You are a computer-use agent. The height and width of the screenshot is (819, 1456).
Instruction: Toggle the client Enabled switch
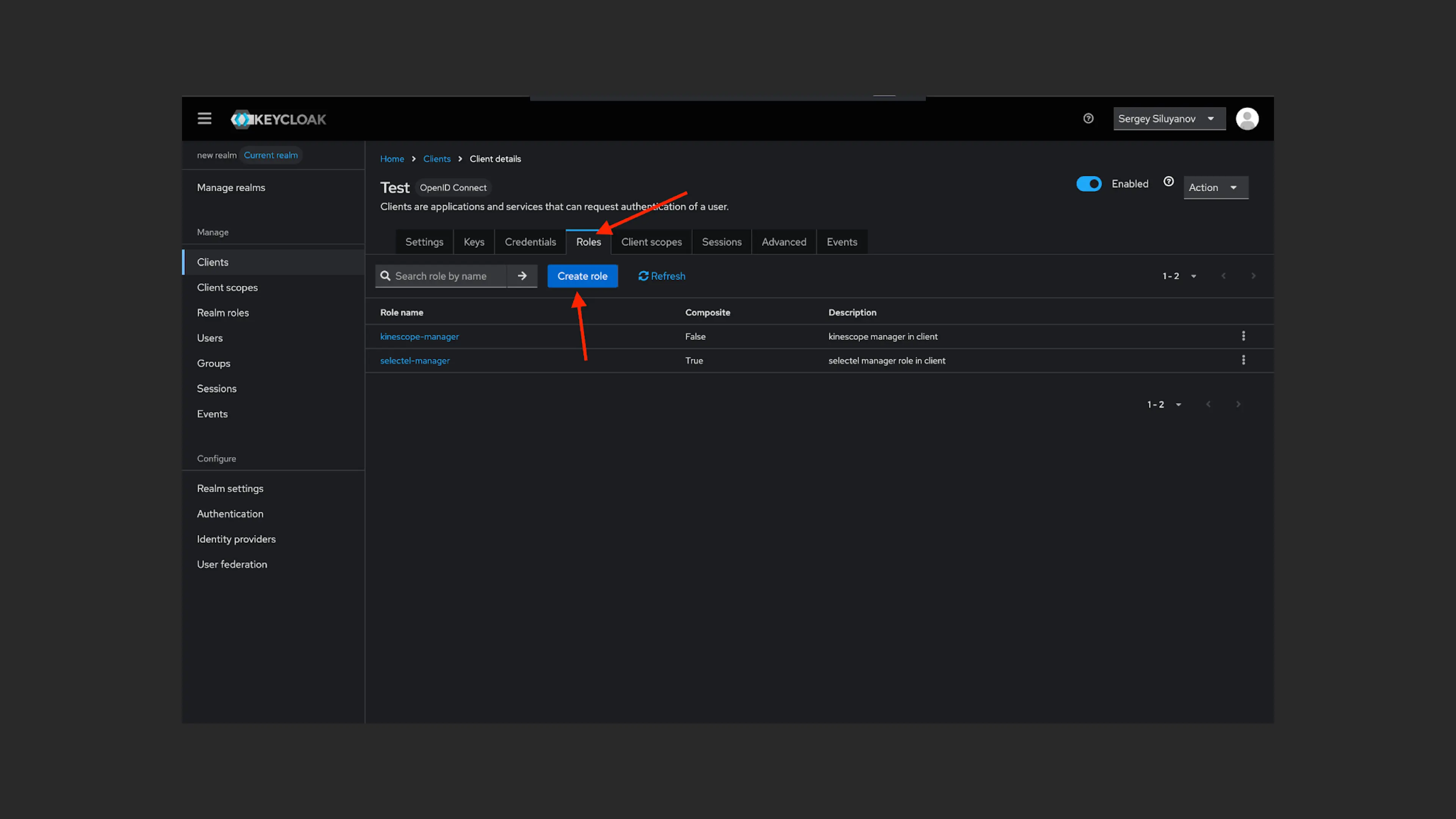pyautogui.click(x=1089, y=184)
